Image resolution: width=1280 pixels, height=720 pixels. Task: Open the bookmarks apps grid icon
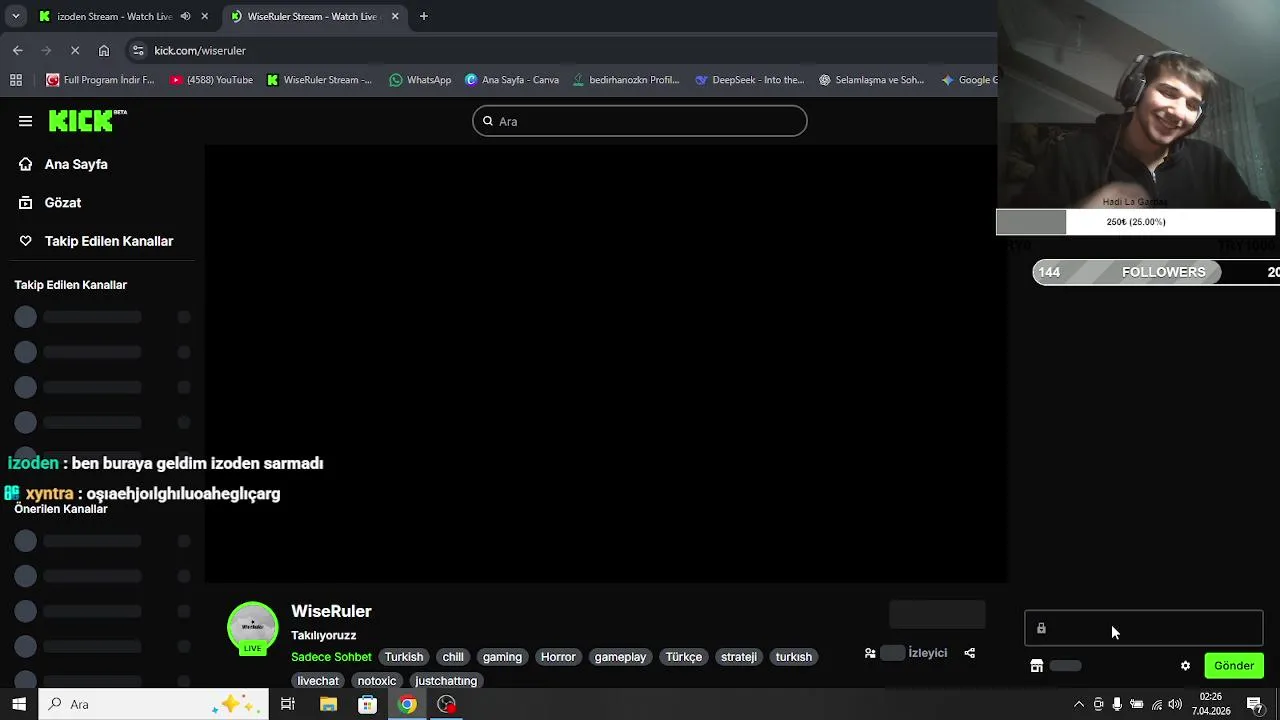[x=16, y=80]
